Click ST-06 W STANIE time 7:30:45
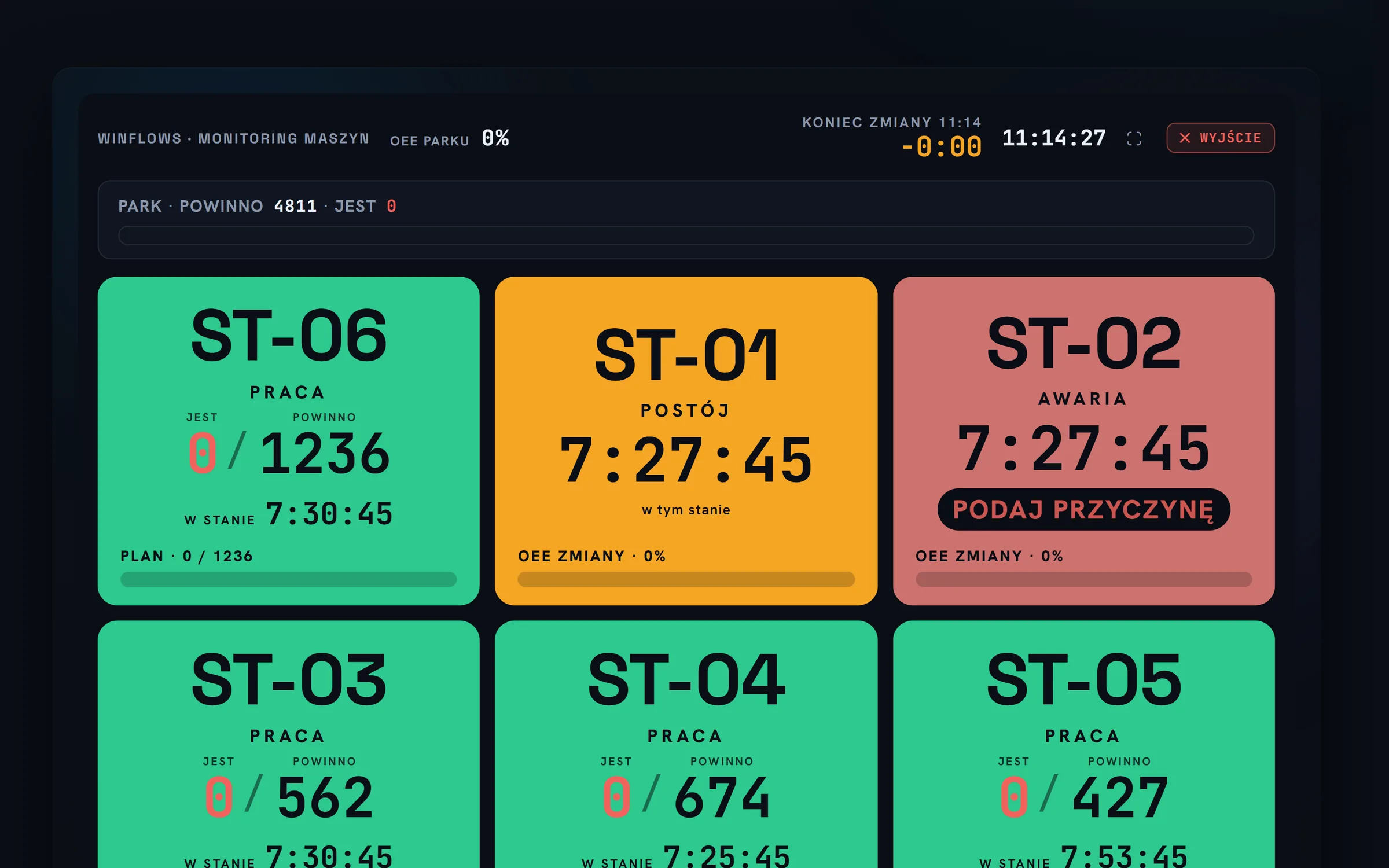This screenshot has height=868, width=1389. coord(329,513)
